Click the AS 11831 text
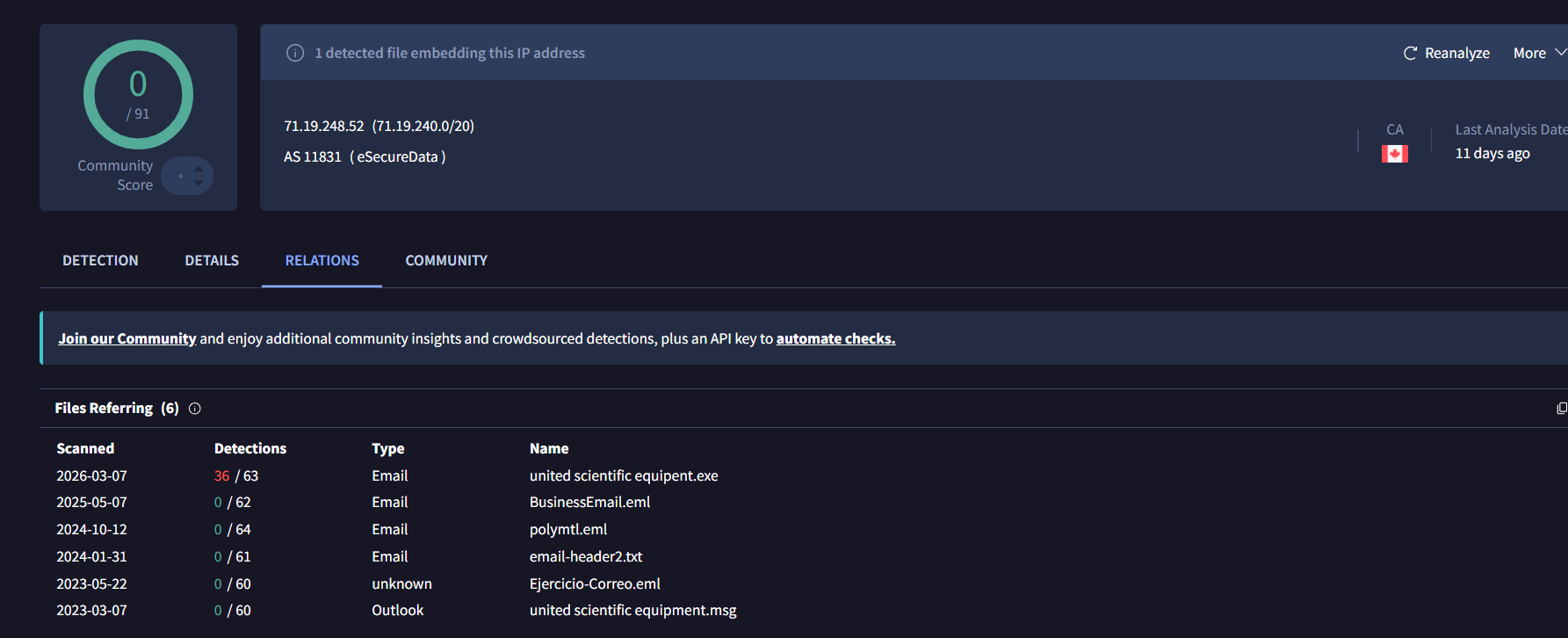The image size is (1568, 638). pos(313,156)
